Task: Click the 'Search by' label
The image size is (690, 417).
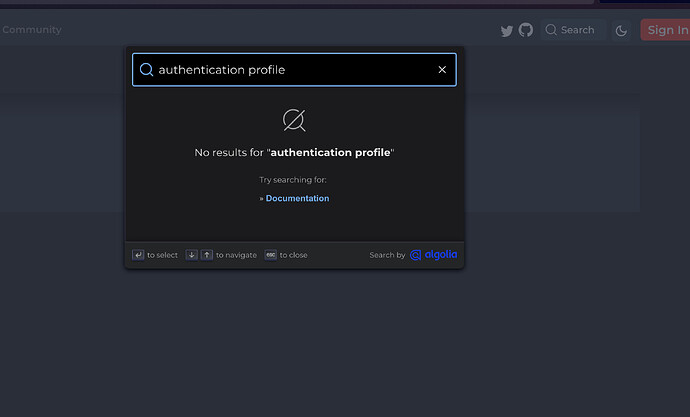Action: tap(387, 255)
